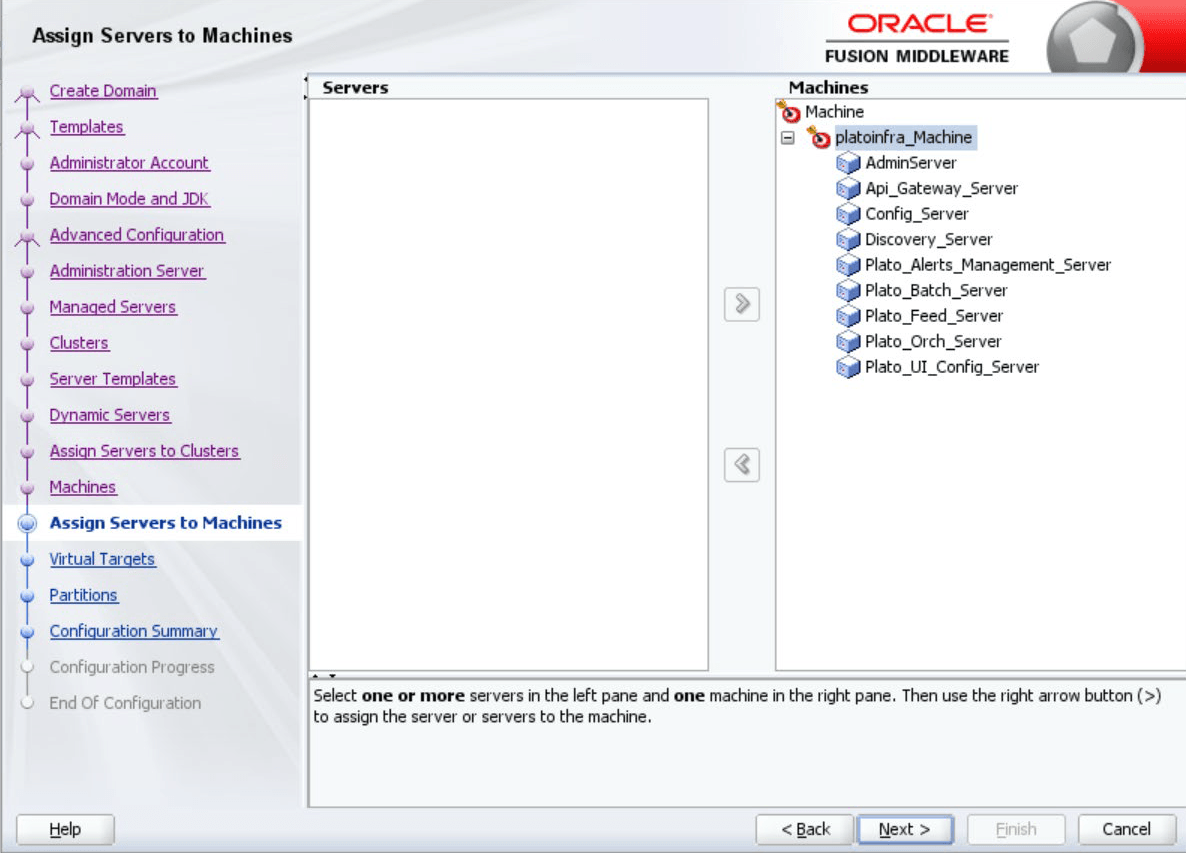The width and height of the screenshot is (1186, 853).
Task: Click the Api_Gateway_Server server icon
Action: pos(848,188)
